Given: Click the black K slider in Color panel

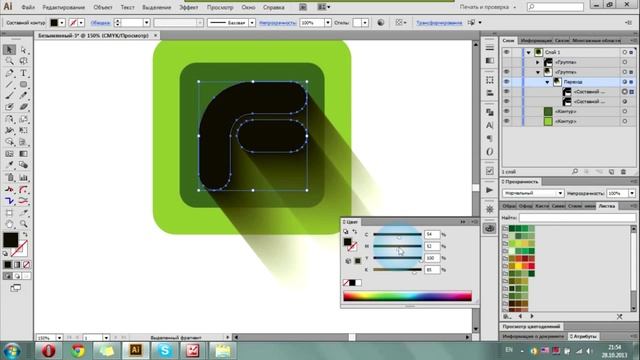Looking at the screenshot, I should (397, 270).
